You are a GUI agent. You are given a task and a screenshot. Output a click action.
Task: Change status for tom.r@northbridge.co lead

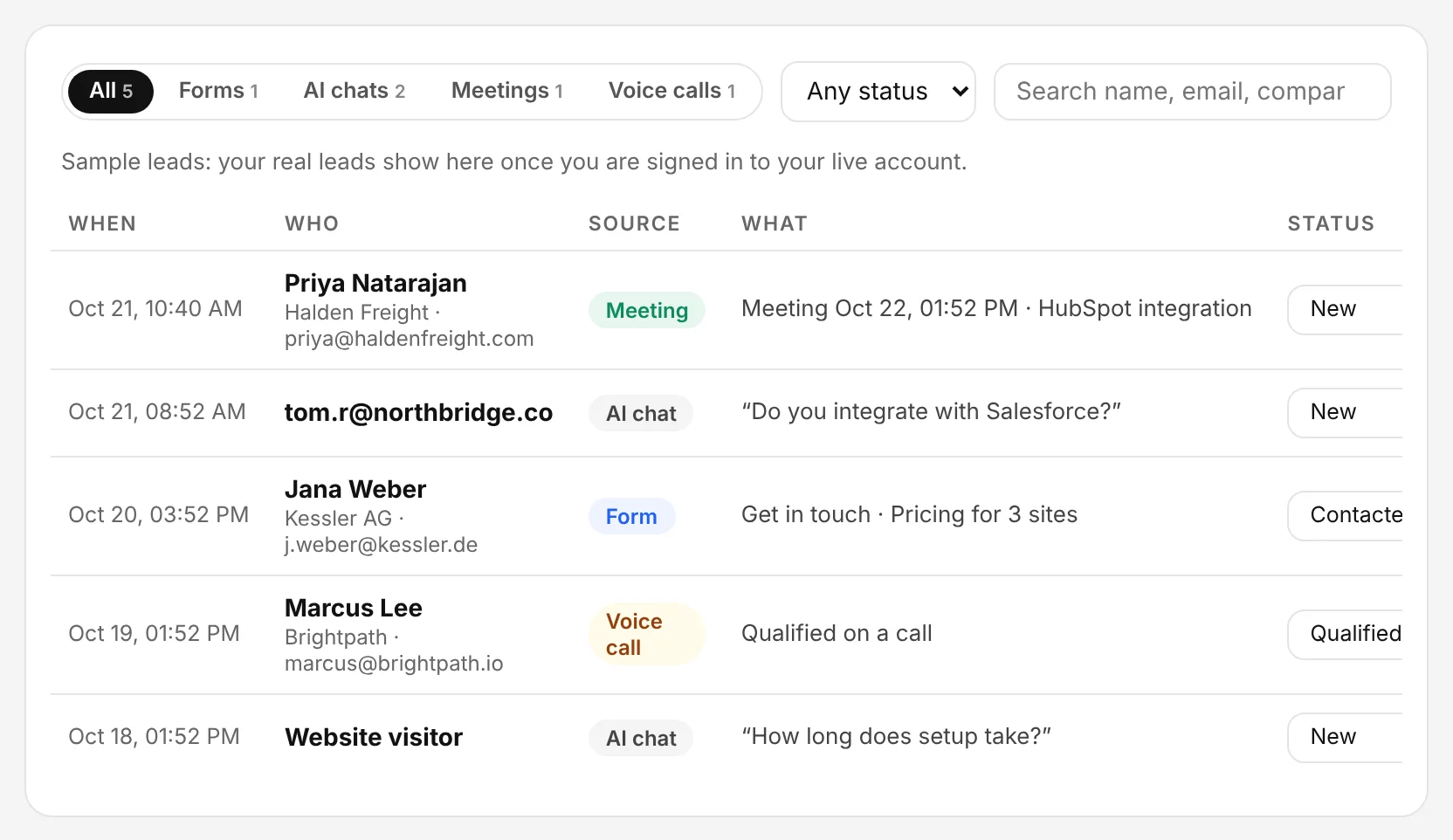pyautogui.click(x=1345, y=412)
